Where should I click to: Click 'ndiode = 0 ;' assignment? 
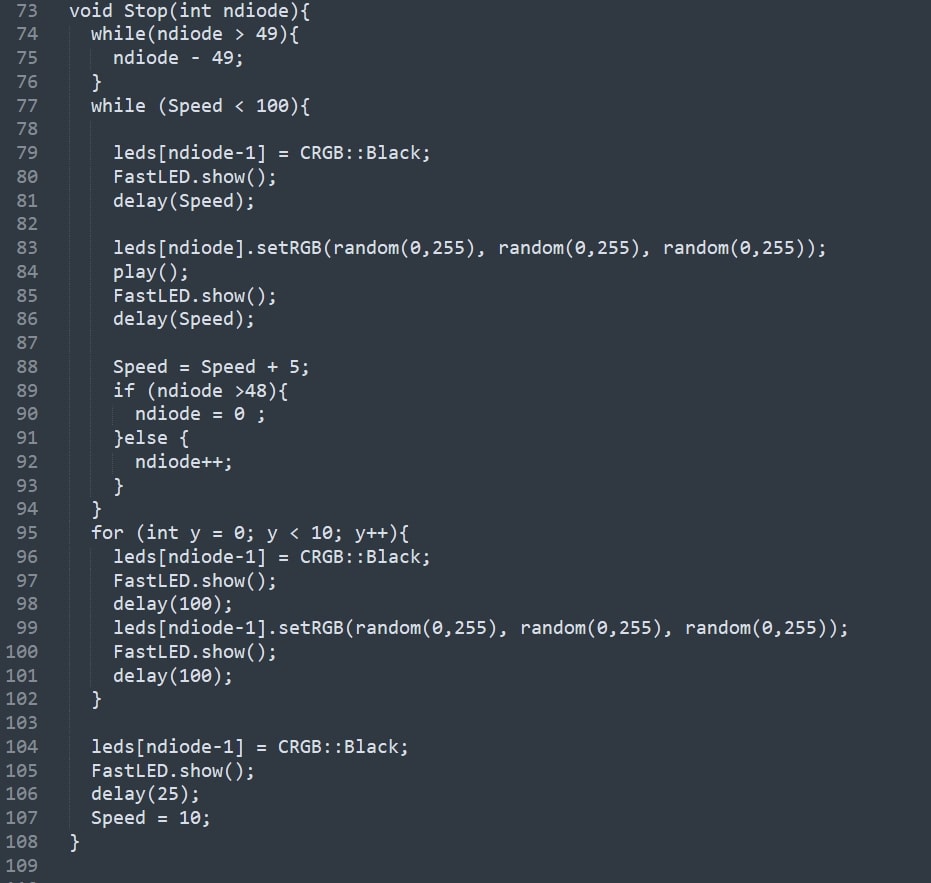(200, 414)
